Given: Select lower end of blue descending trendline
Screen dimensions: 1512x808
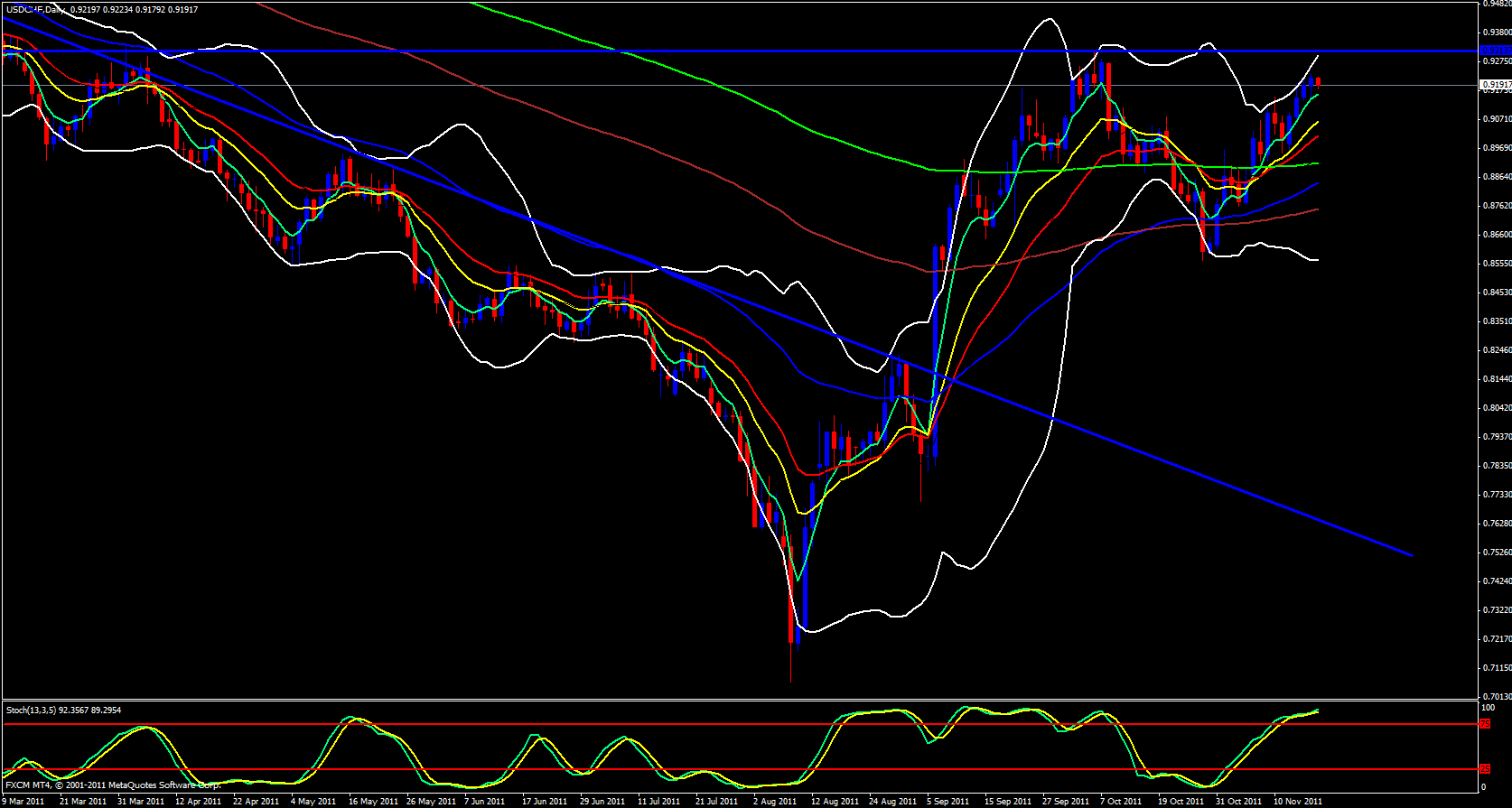Looking at the screenshot, I should pos(1409,555).
